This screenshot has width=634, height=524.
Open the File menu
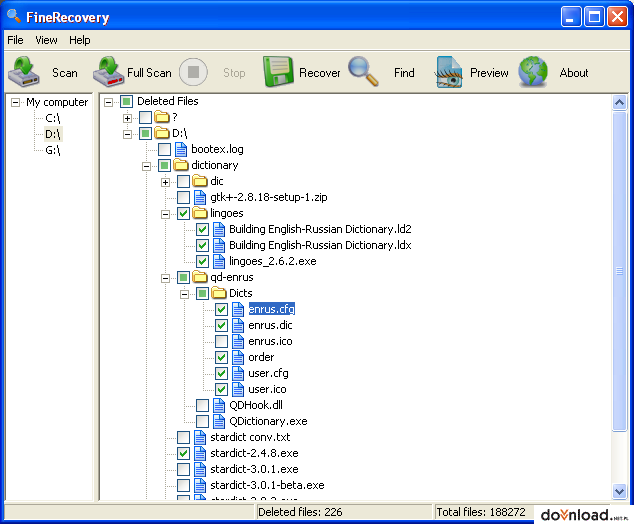click(15, 40)
